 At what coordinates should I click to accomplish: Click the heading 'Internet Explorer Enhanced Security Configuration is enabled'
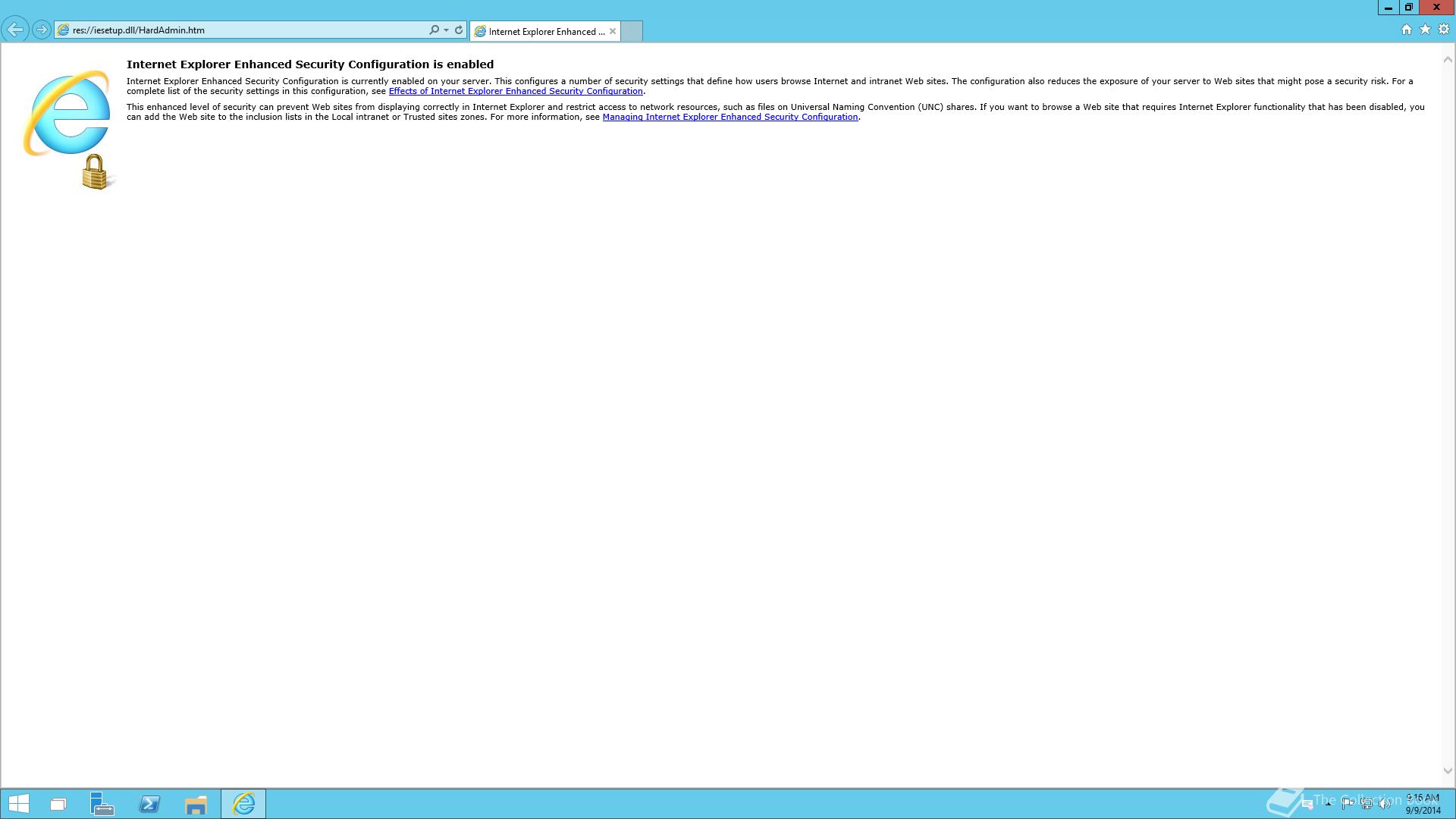[310, 64]
